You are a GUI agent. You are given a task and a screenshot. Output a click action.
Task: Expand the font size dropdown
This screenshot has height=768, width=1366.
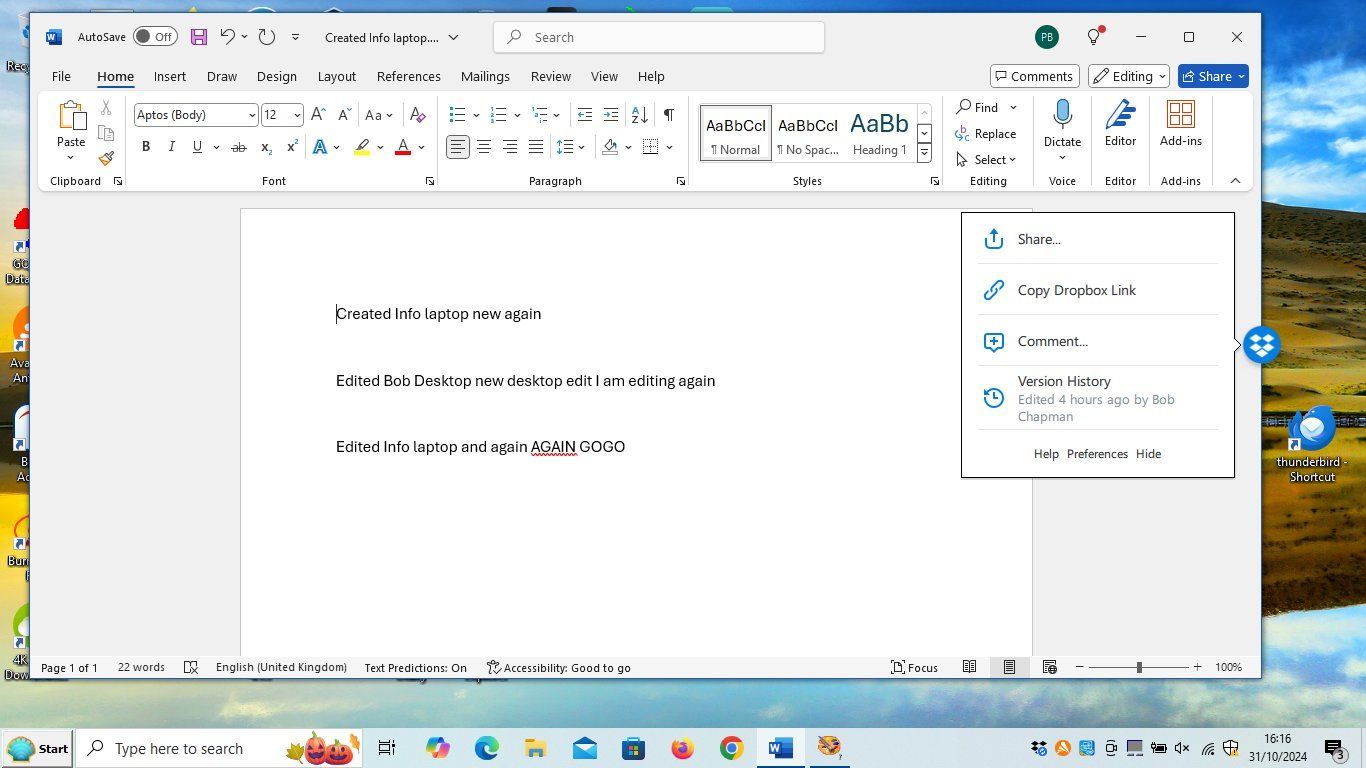pos(297,115)
